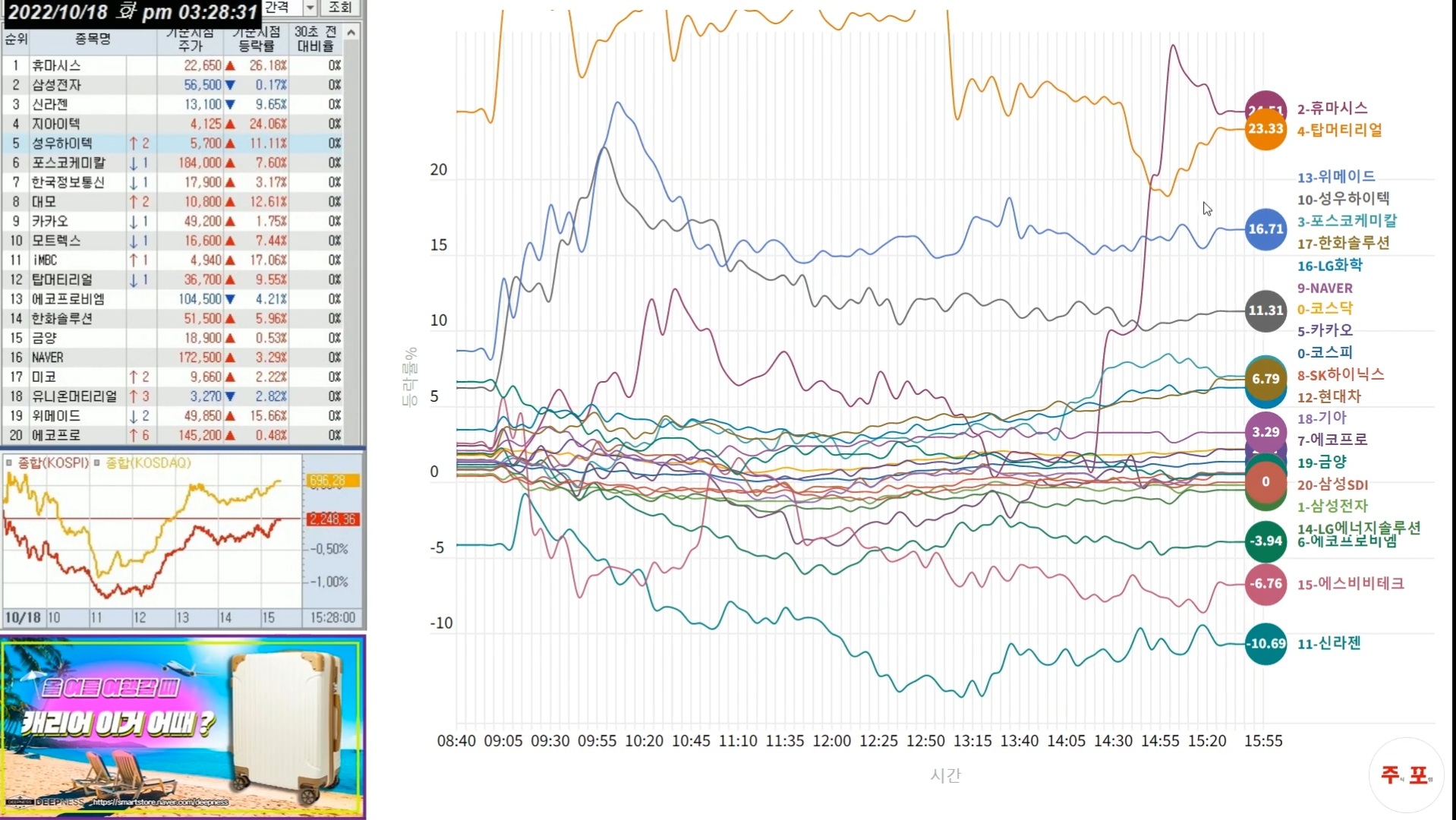The height and width of the screenshot is (820, 1456).
Task: Click the 4-탑머티리얼 chart legend label
Action: click(1339, 131)
